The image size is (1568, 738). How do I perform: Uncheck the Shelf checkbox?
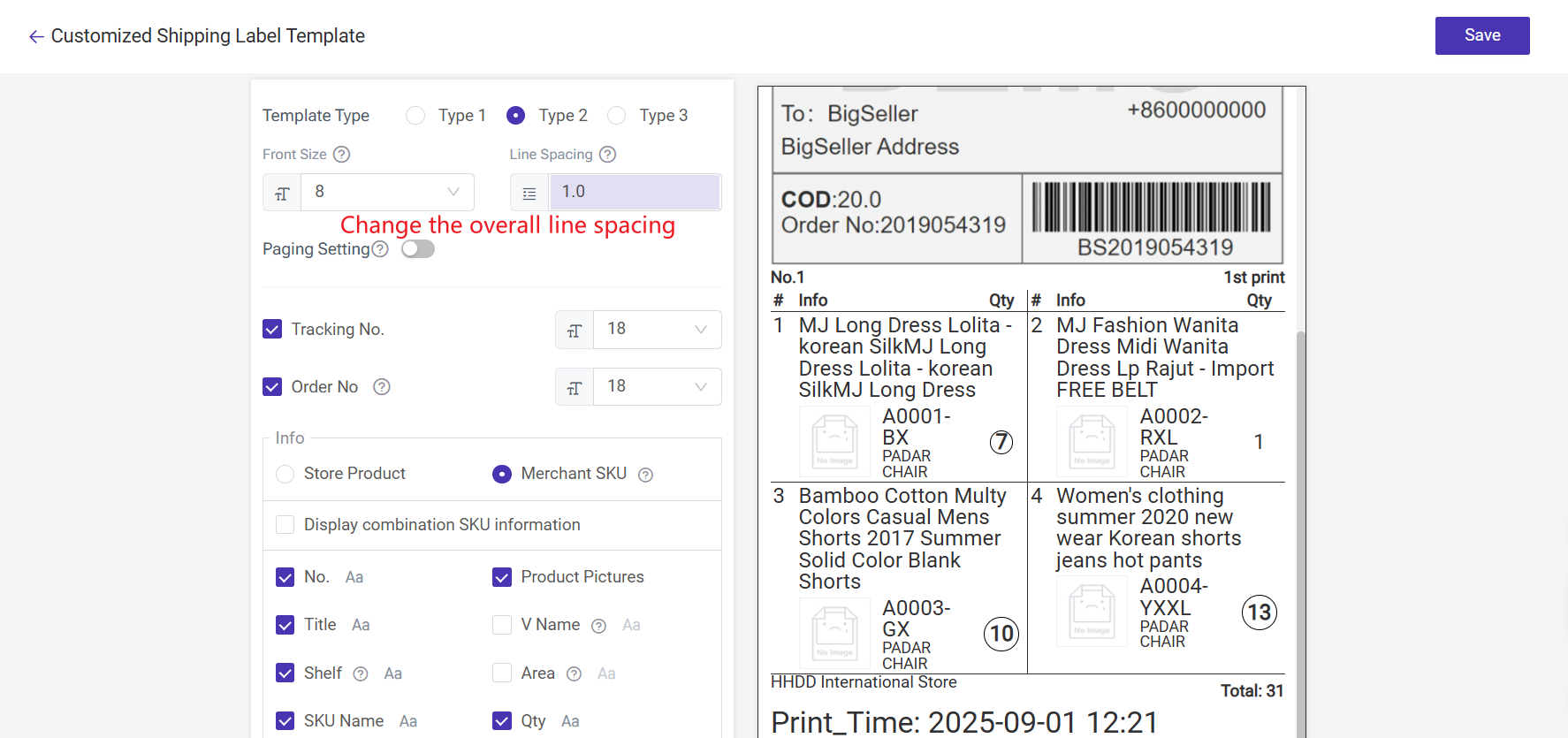click(x=285, y=673)
